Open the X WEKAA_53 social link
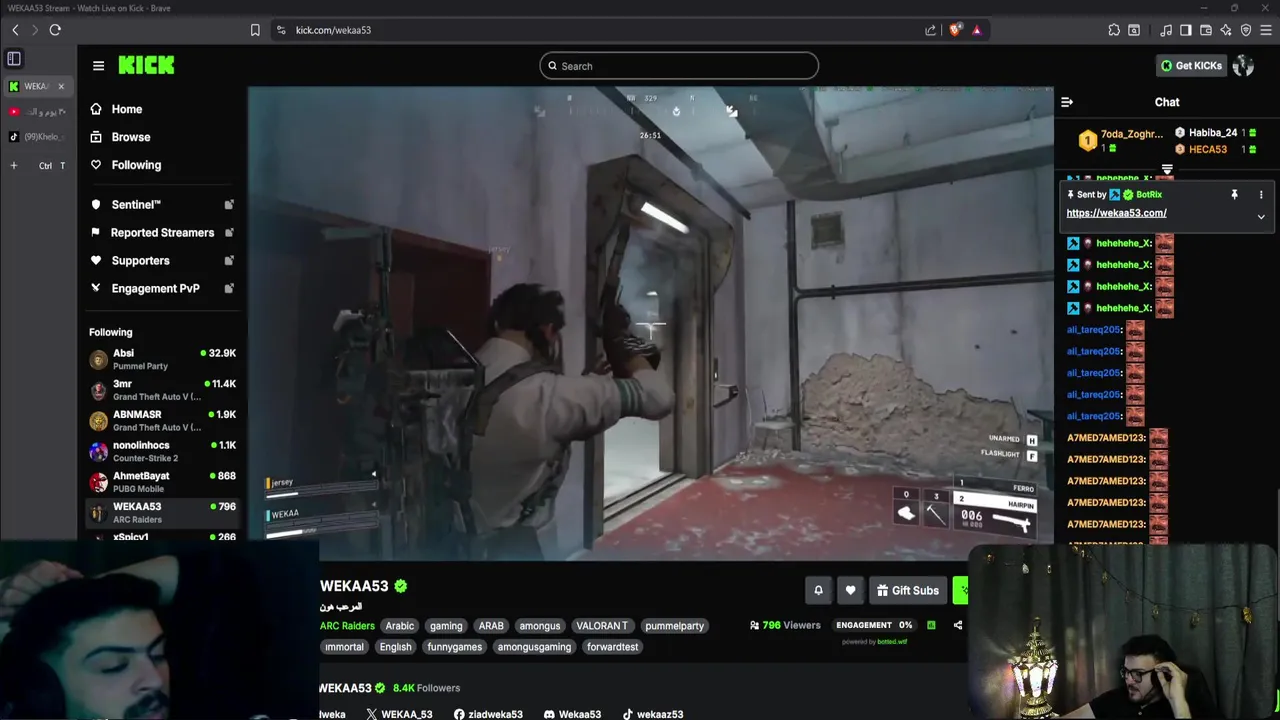1280x720 pixels. click(x=399, y=714)
